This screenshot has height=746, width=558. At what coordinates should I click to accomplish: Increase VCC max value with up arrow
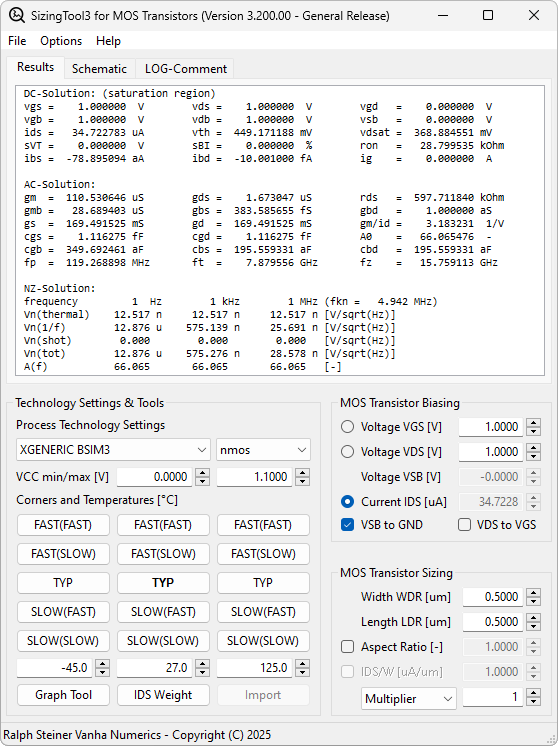click(302, 472)
